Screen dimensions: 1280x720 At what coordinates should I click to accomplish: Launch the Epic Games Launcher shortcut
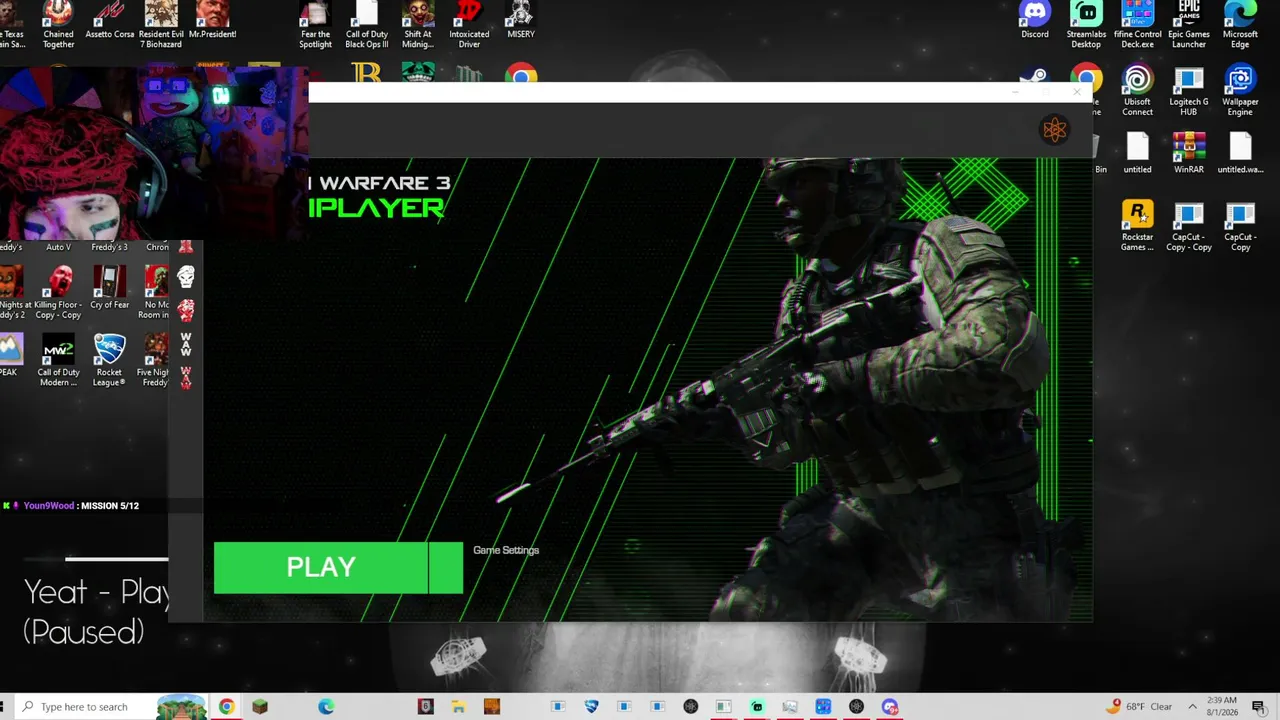1189,24
